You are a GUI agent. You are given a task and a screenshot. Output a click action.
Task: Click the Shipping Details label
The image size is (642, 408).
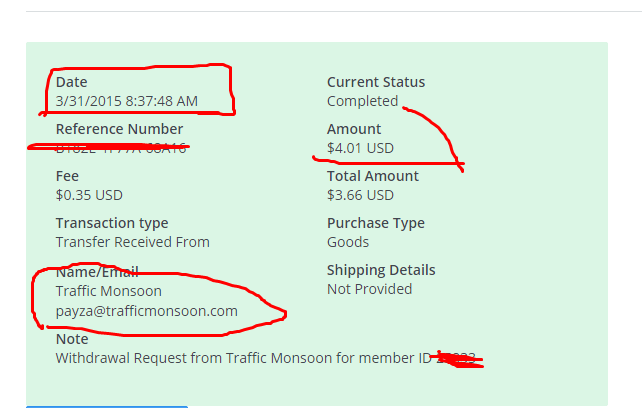tap(380, 270)
